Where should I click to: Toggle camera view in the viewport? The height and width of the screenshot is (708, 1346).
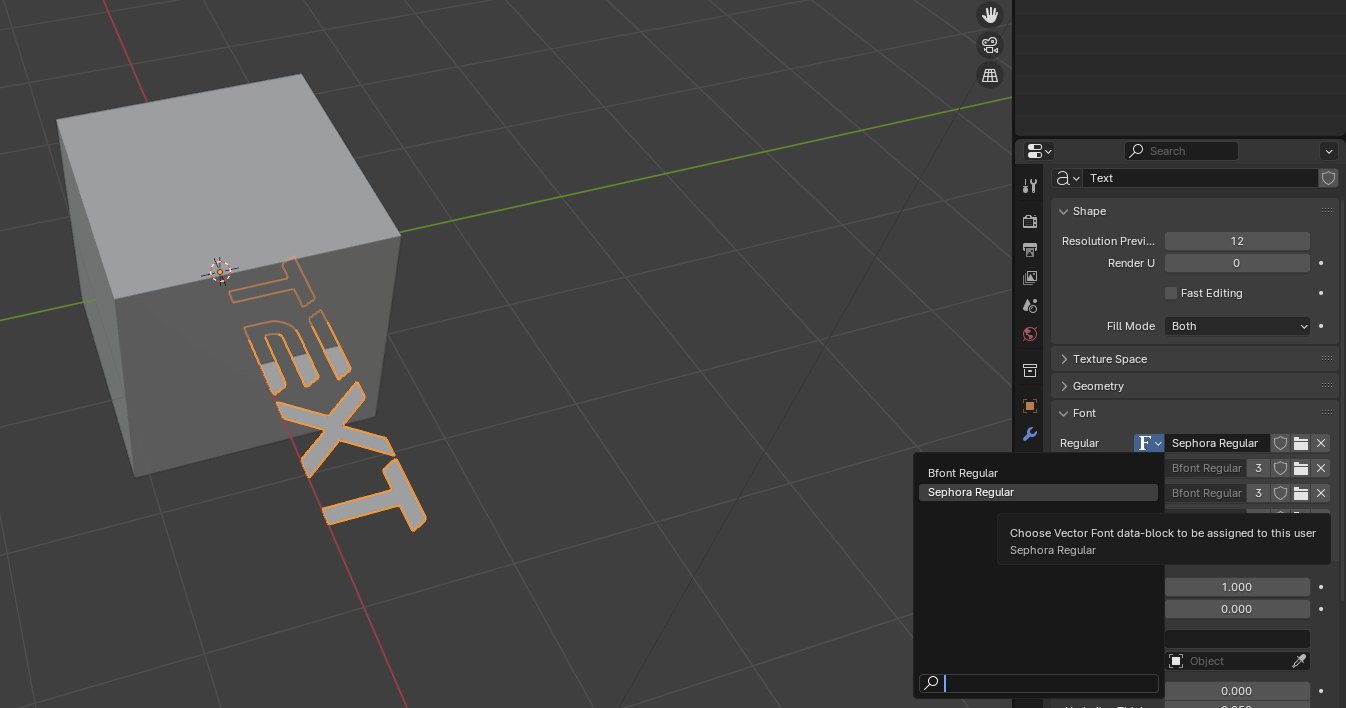pos(990,45)
